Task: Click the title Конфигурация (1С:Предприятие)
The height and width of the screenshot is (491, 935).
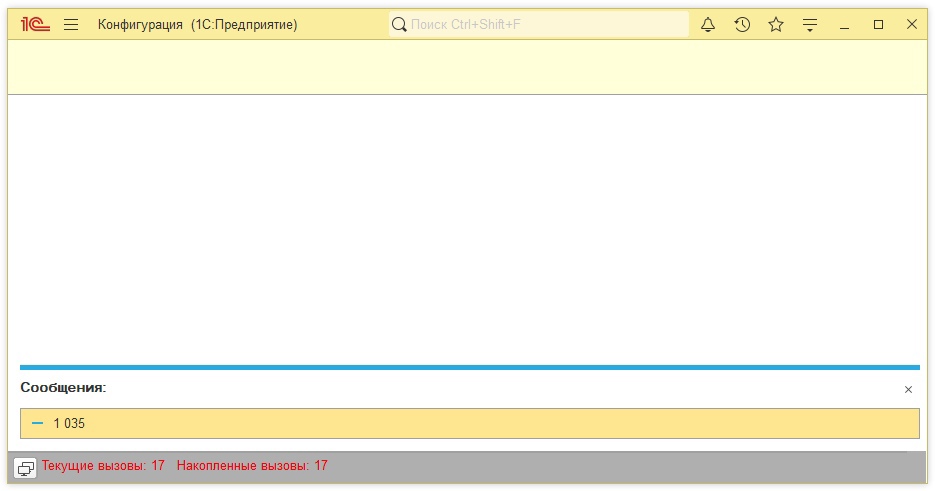Action: [197, 24]
